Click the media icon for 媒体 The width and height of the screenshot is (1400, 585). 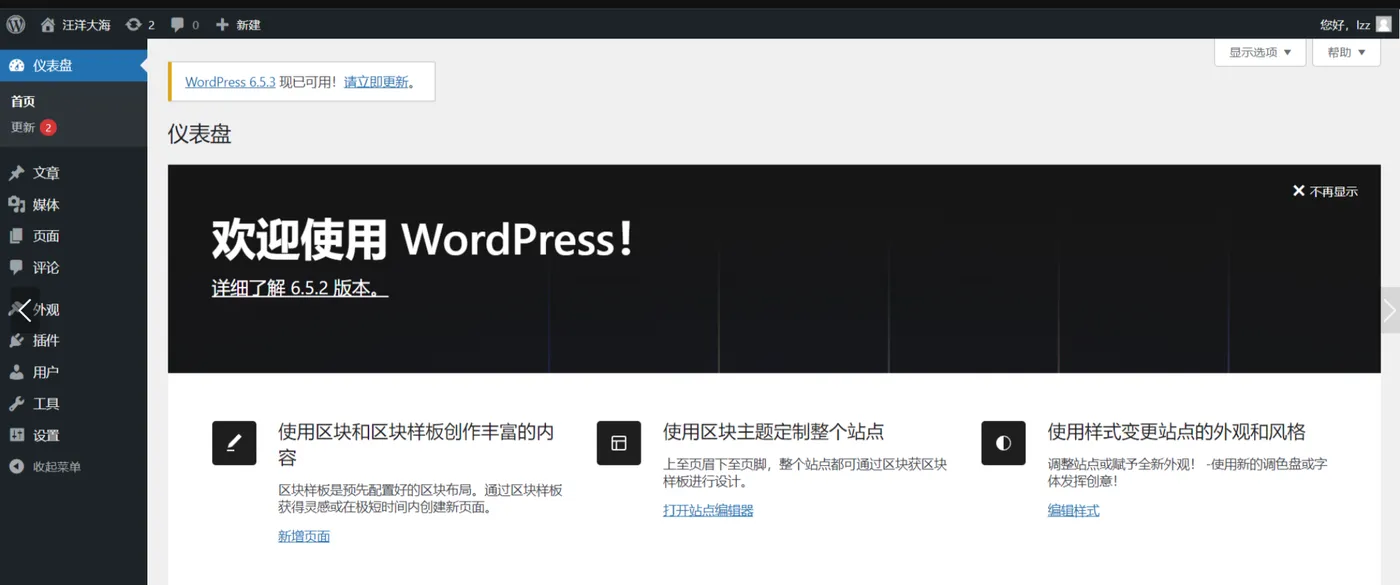pyautogui.click(x=16, y=204)
